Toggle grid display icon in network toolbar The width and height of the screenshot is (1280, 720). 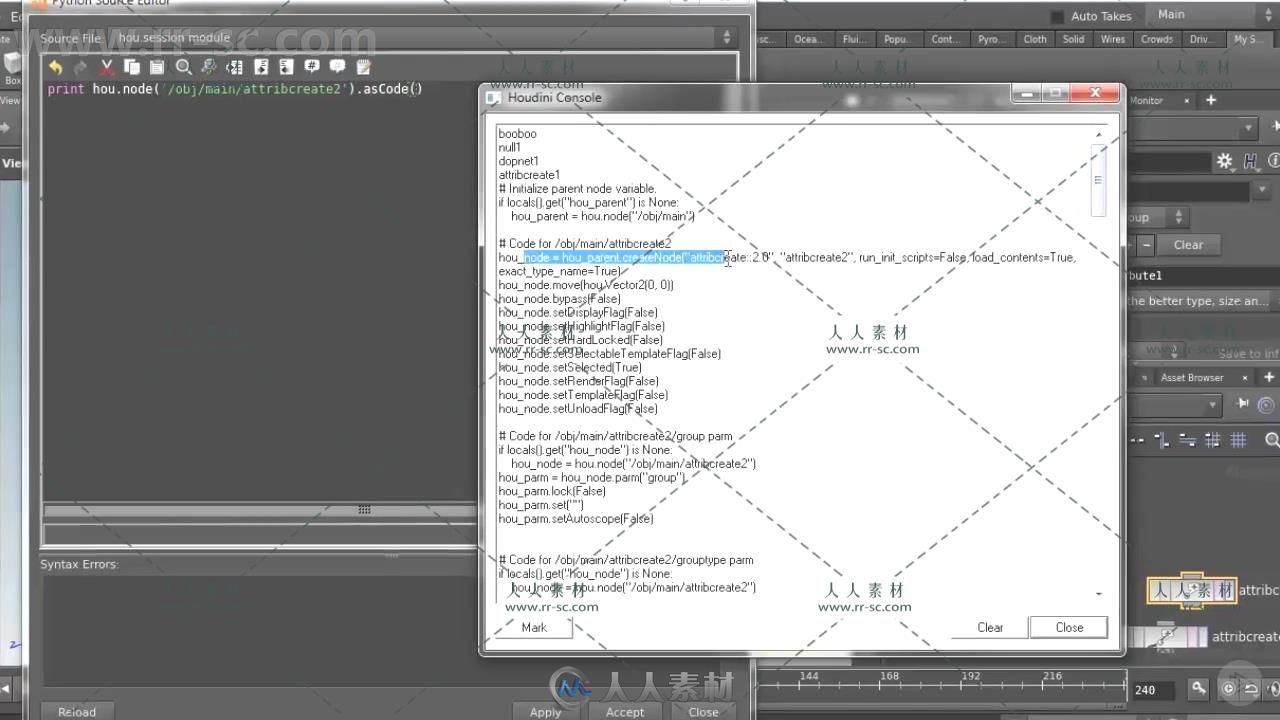tap(1238, 440)
